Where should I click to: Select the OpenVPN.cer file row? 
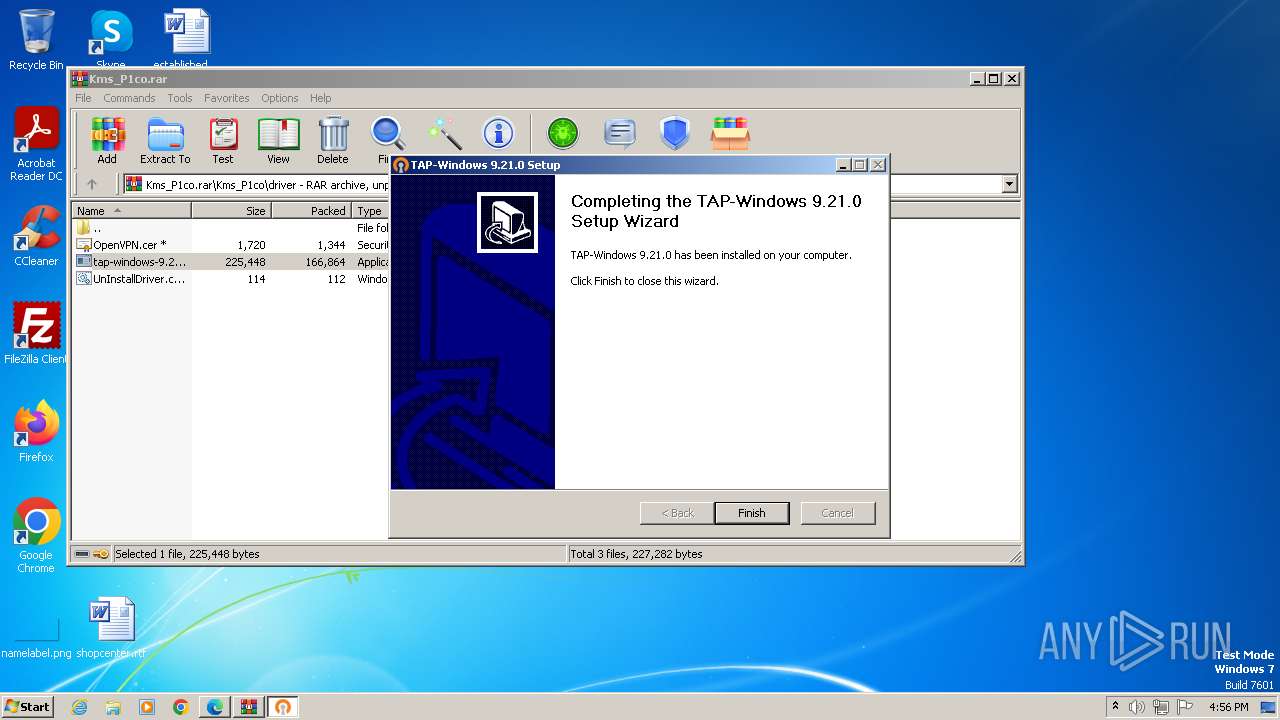(231, 245)
